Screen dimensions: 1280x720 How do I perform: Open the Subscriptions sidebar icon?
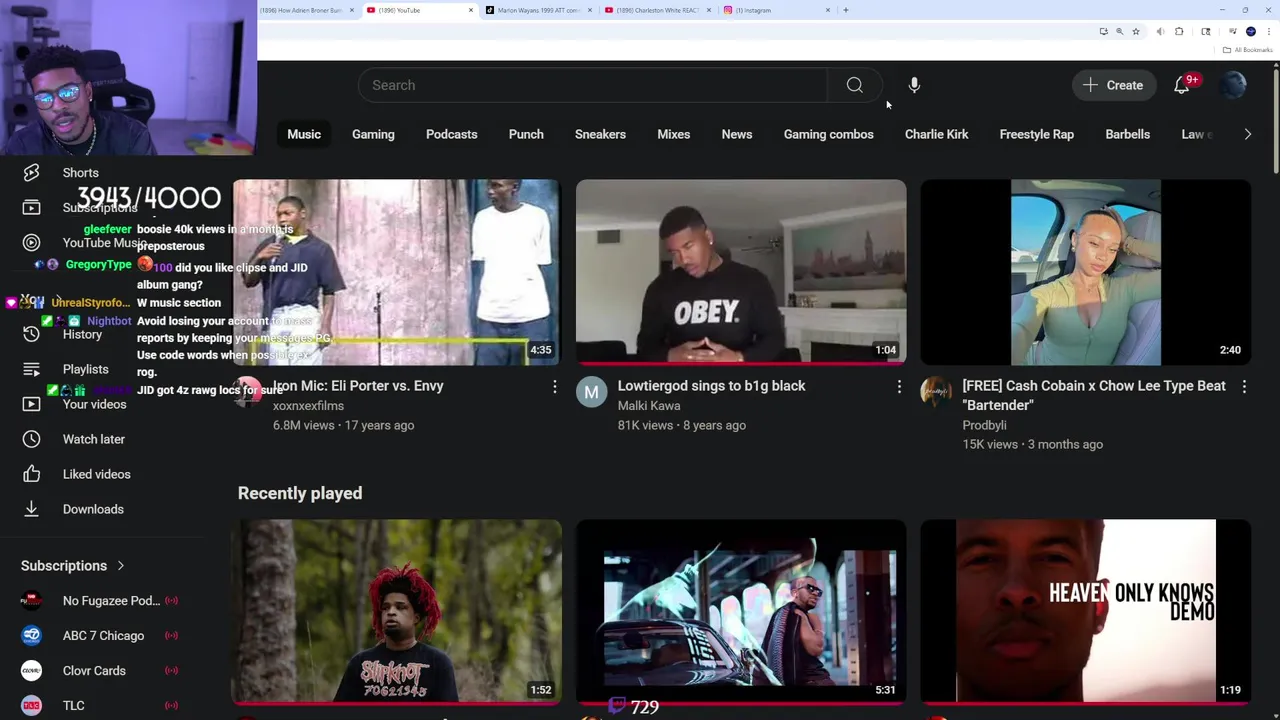coord(31,207)
